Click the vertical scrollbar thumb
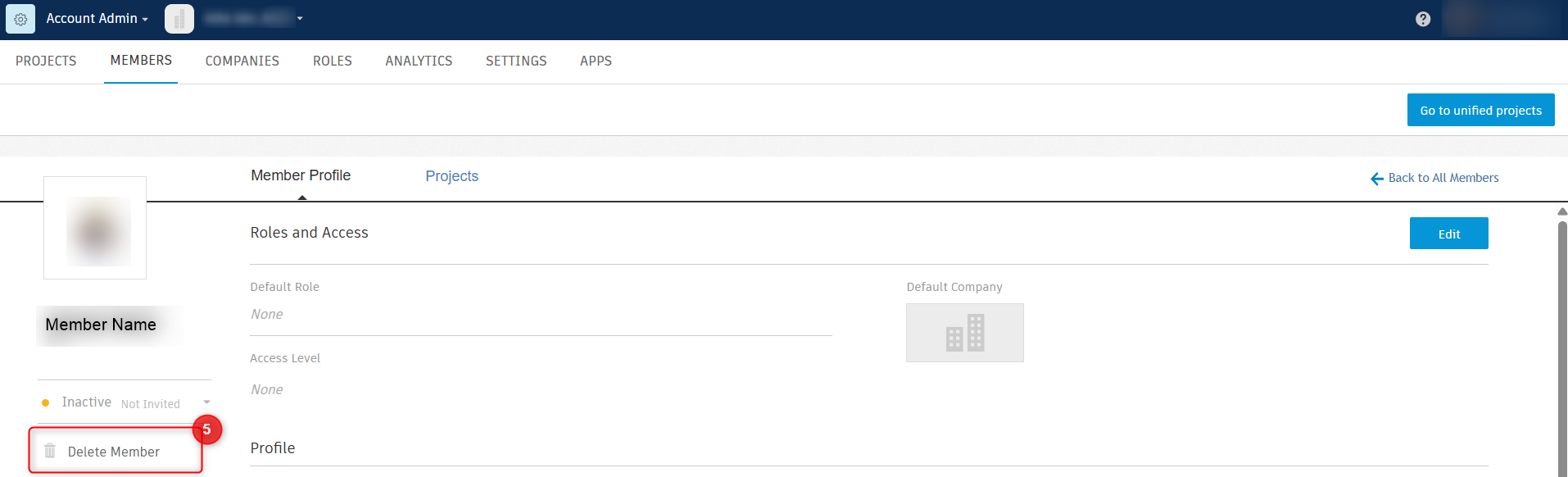 (1562, 348)
